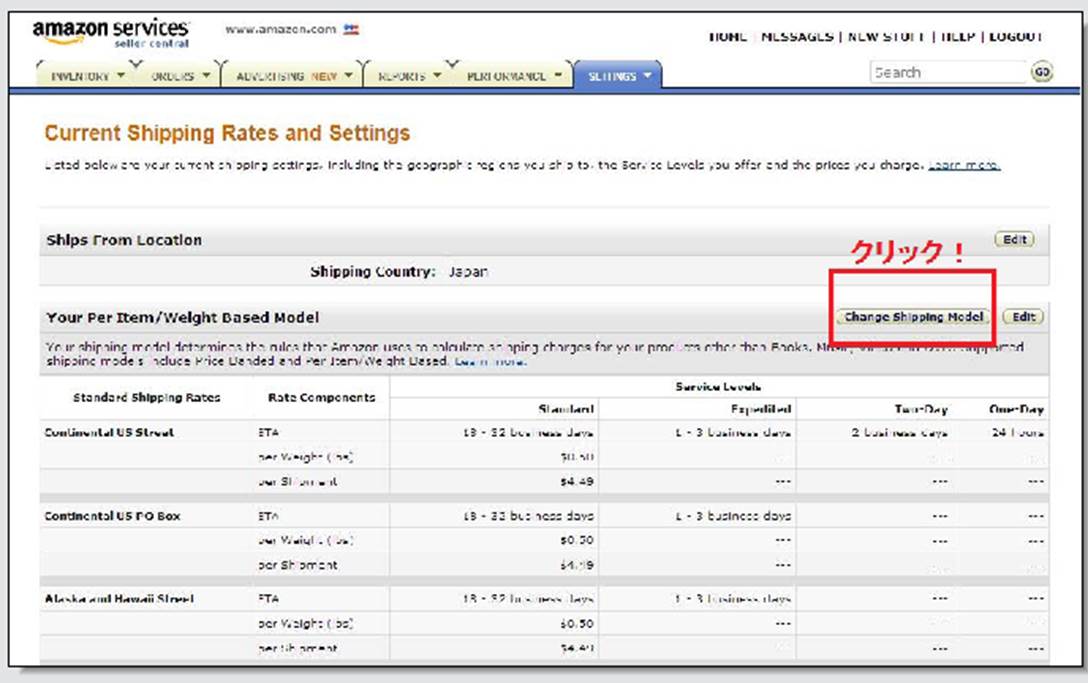Click Learn more link under page heading
This screenshot has width=1088, height=683.
[963, 165]
